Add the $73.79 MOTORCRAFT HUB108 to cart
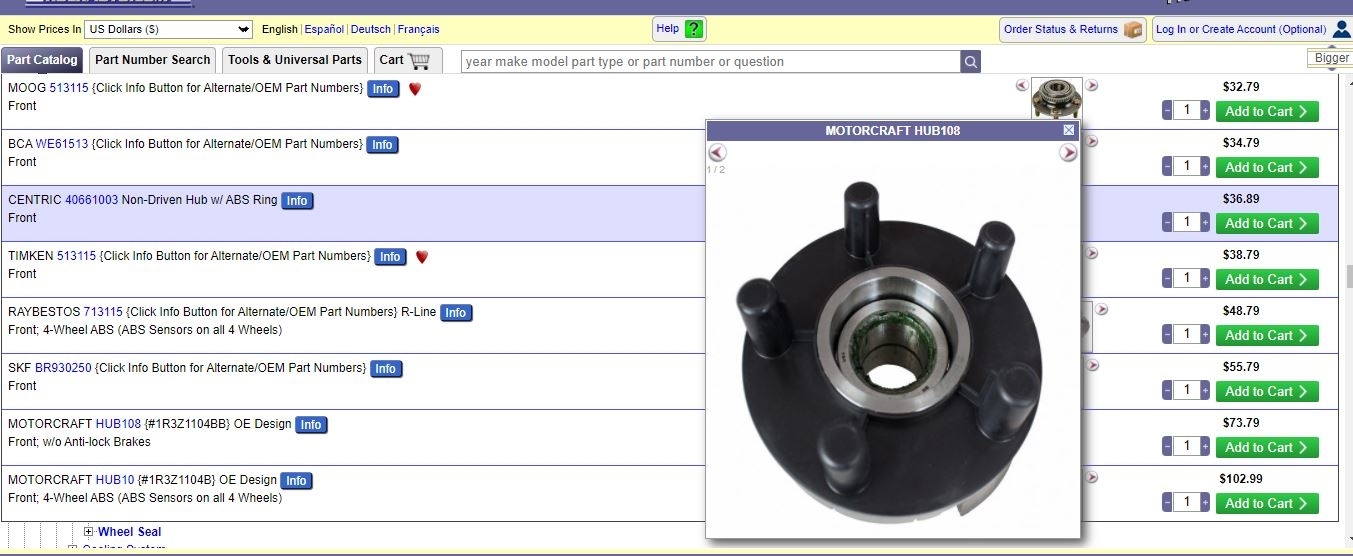Viewport: 1353px width, 556px height. [x=1267, y=447]
